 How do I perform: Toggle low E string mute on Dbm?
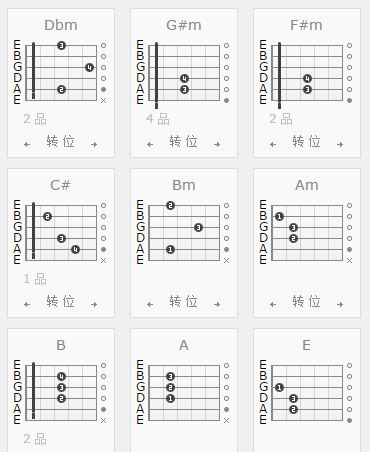[103, 100]
